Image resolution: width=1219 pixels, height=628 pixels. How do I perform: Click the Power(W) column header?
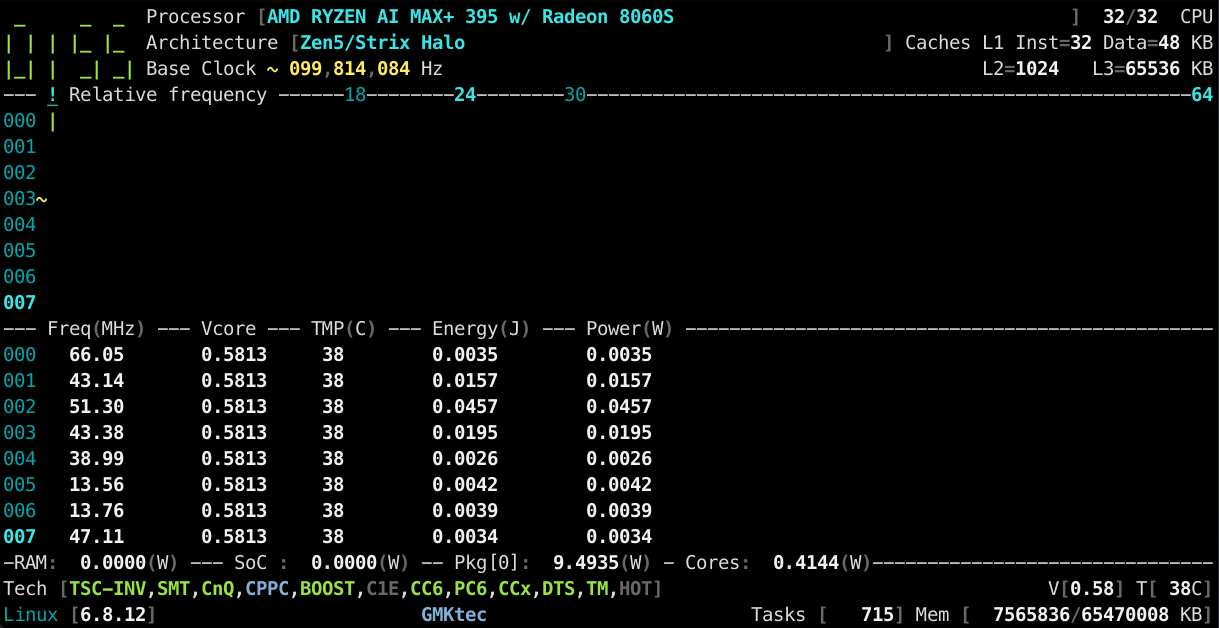[x=630, y=329]
